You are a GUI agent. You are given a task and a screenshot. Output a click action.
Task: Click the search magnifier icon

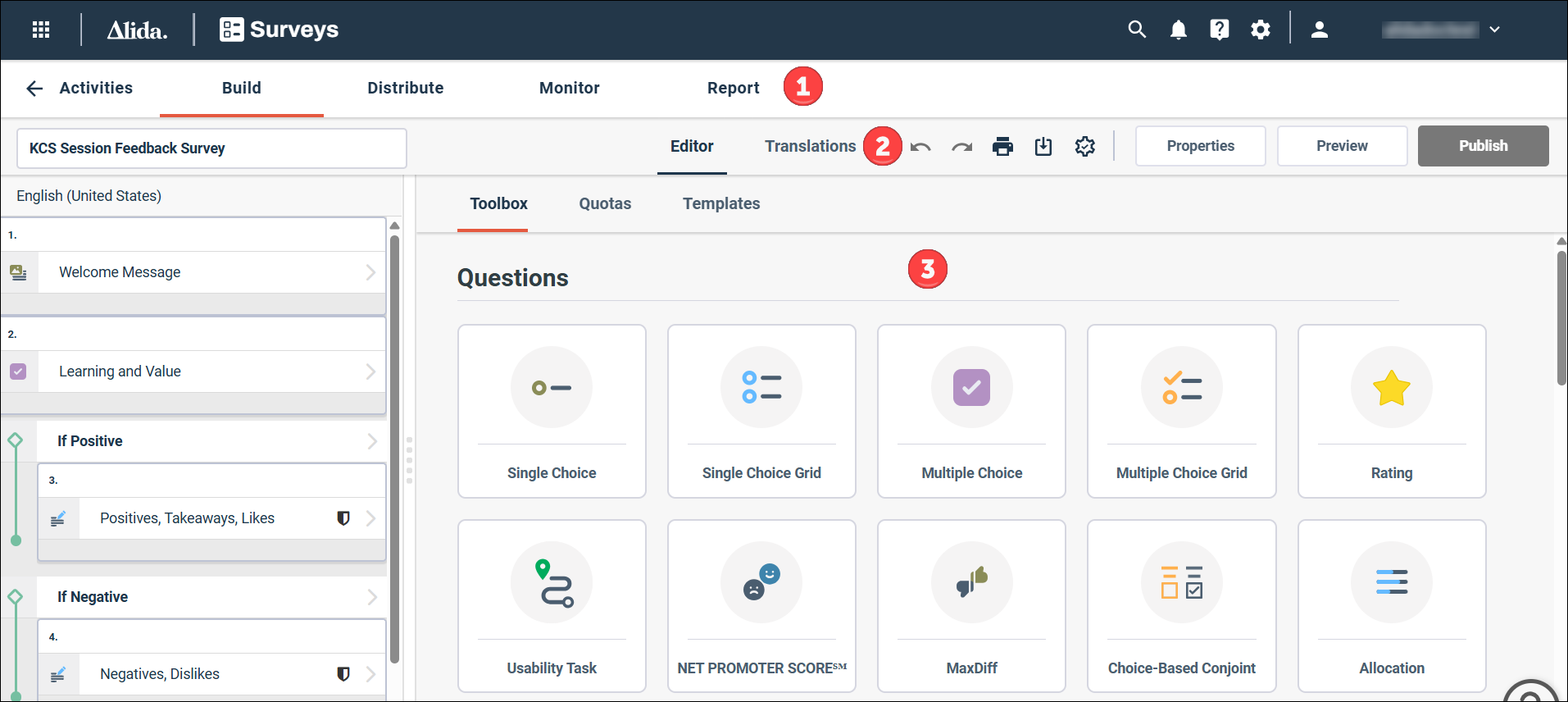point(1137,30)
